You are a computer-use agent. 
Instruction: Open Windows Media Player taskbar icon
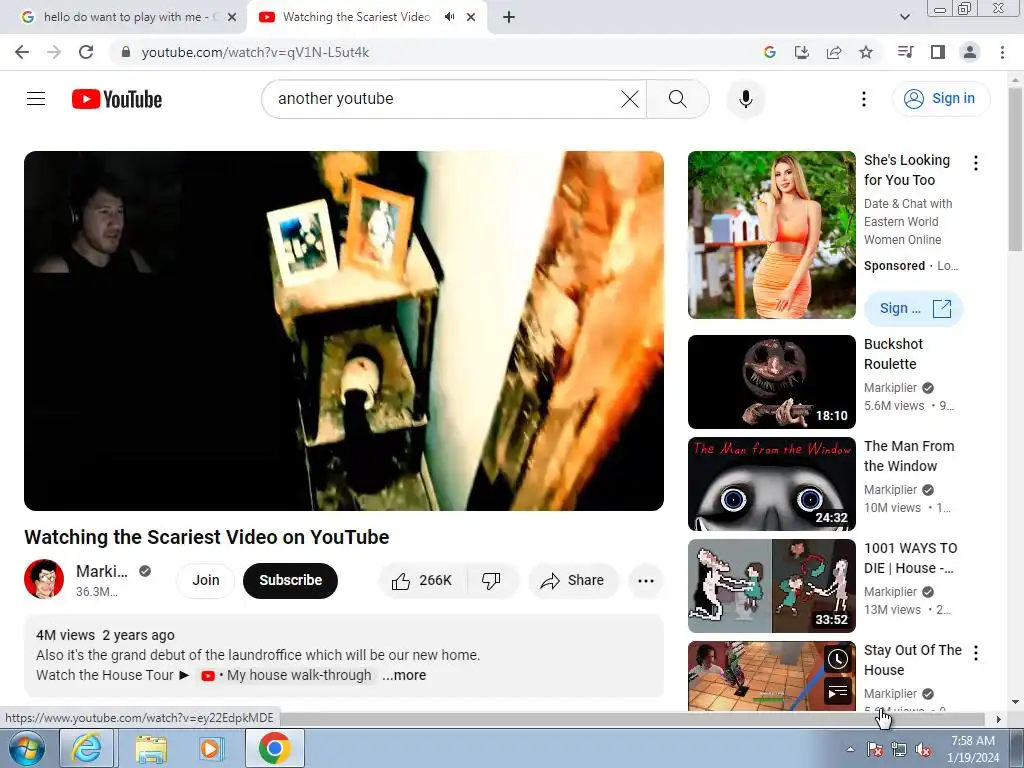(212, 748)
